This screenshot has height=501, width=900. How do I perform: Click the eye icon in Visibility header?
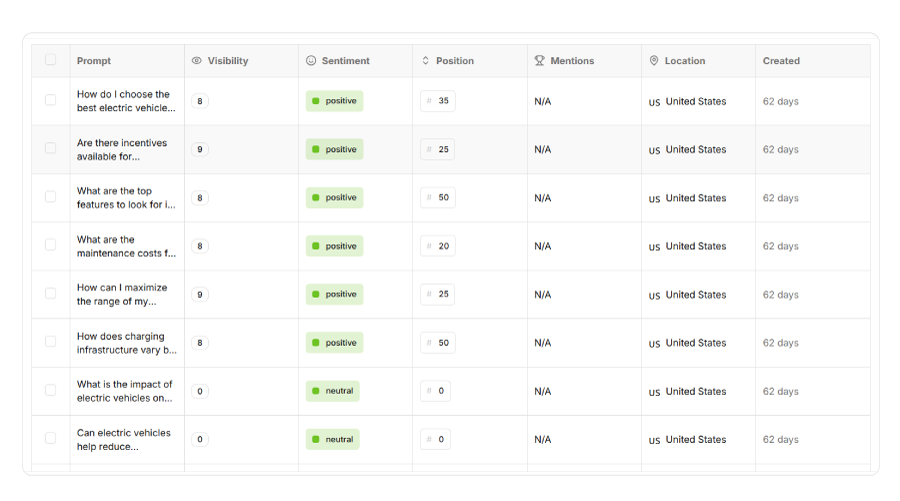(x=196, y=61)
